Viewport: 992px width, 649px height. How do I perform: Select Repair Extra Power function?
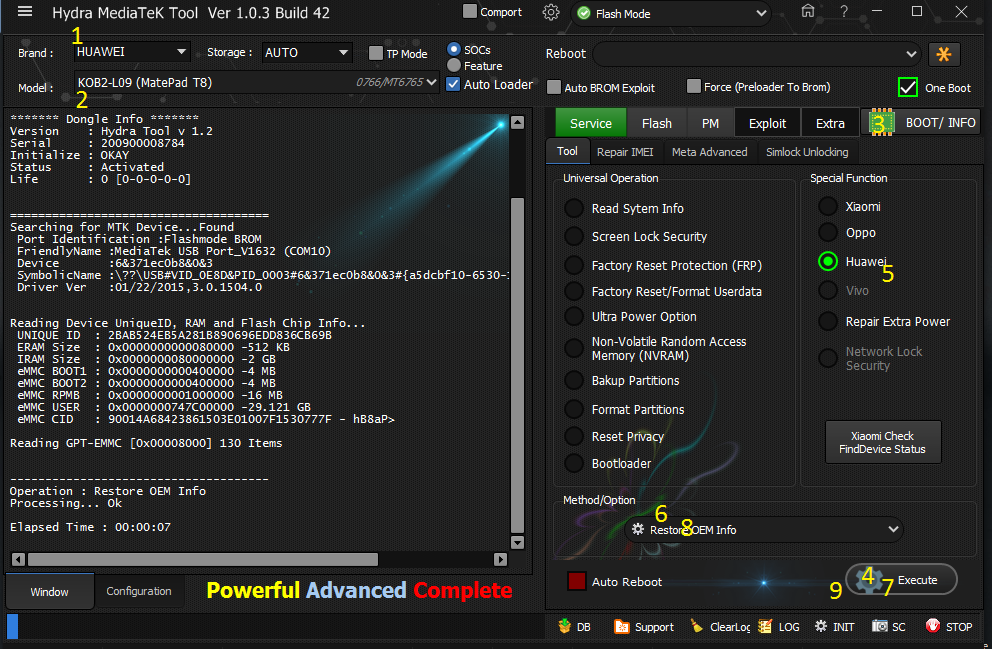(x=828, y=321)
